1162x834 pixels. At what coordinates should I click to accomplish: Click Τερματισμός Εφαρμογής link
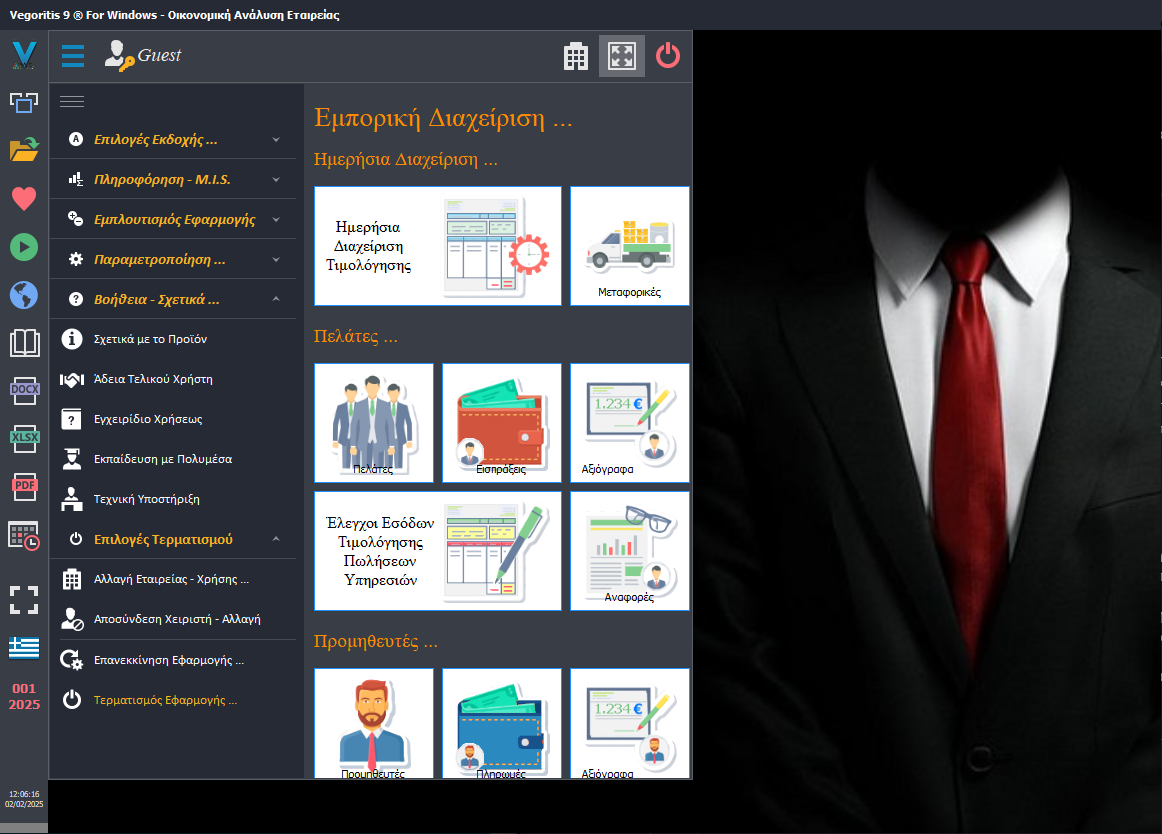coord(164,700)
